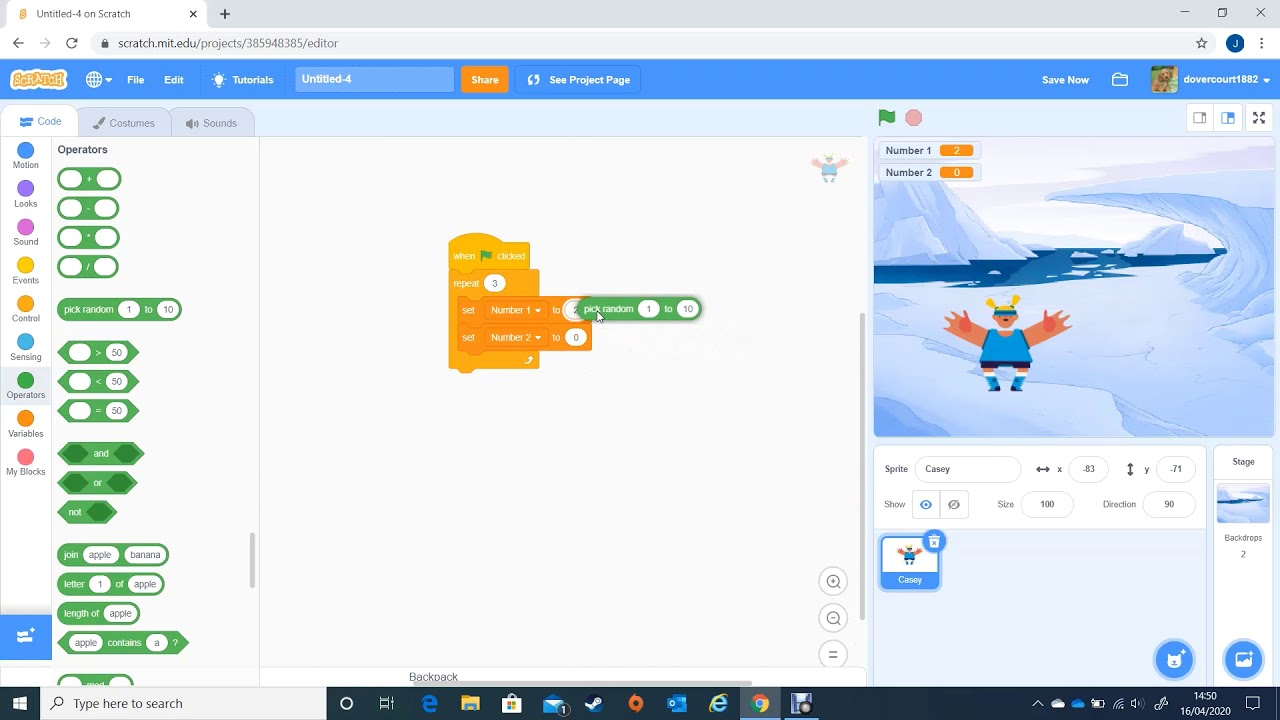Delete the Casey sprite

[934, 542]
